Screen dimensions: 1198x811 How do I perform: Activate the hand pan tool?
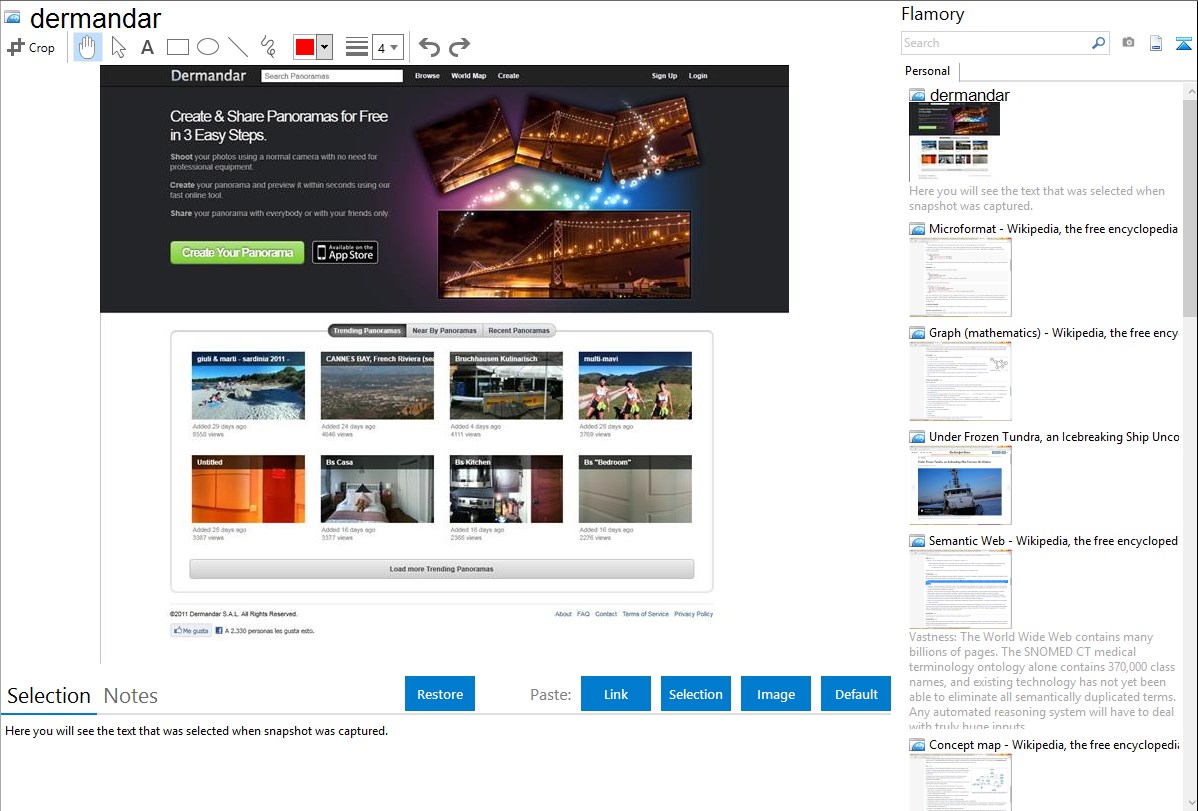click(x=87, y=47)
